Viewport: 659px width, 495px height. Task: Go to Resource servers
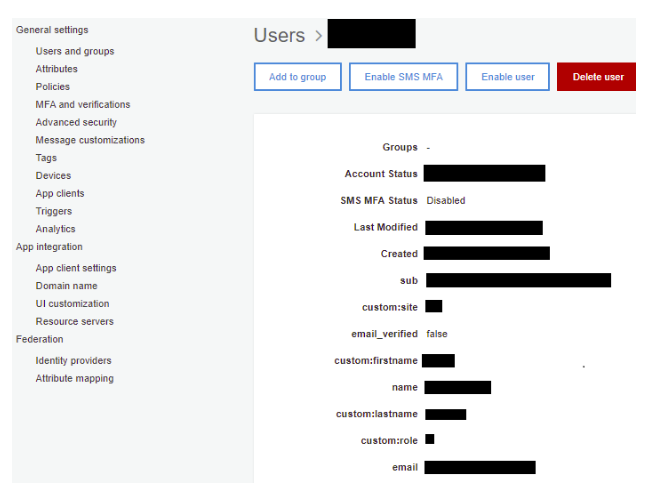pyautogui.click(x=74, y=322)
